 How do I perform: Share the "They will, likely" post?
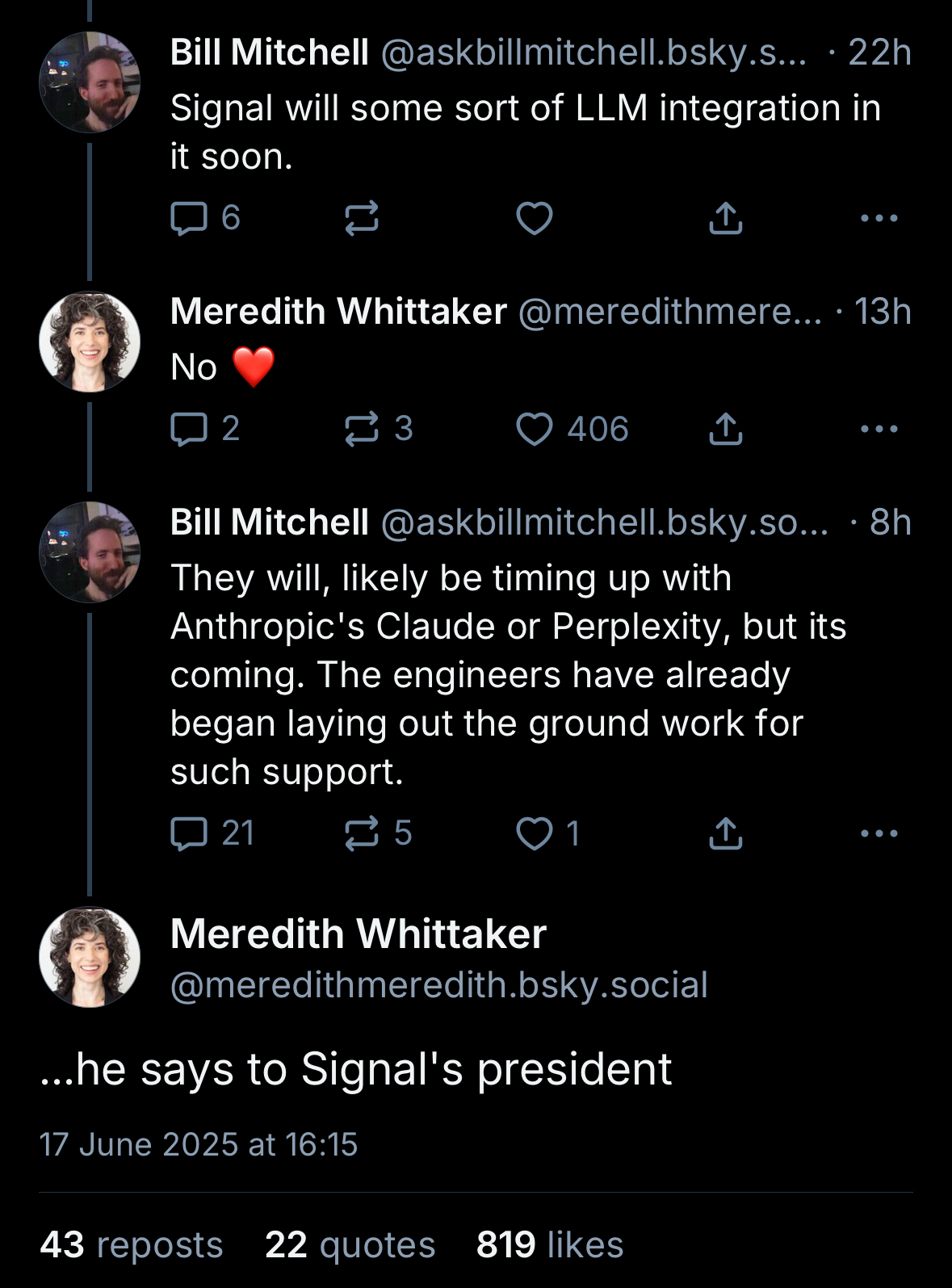[725, 833]
